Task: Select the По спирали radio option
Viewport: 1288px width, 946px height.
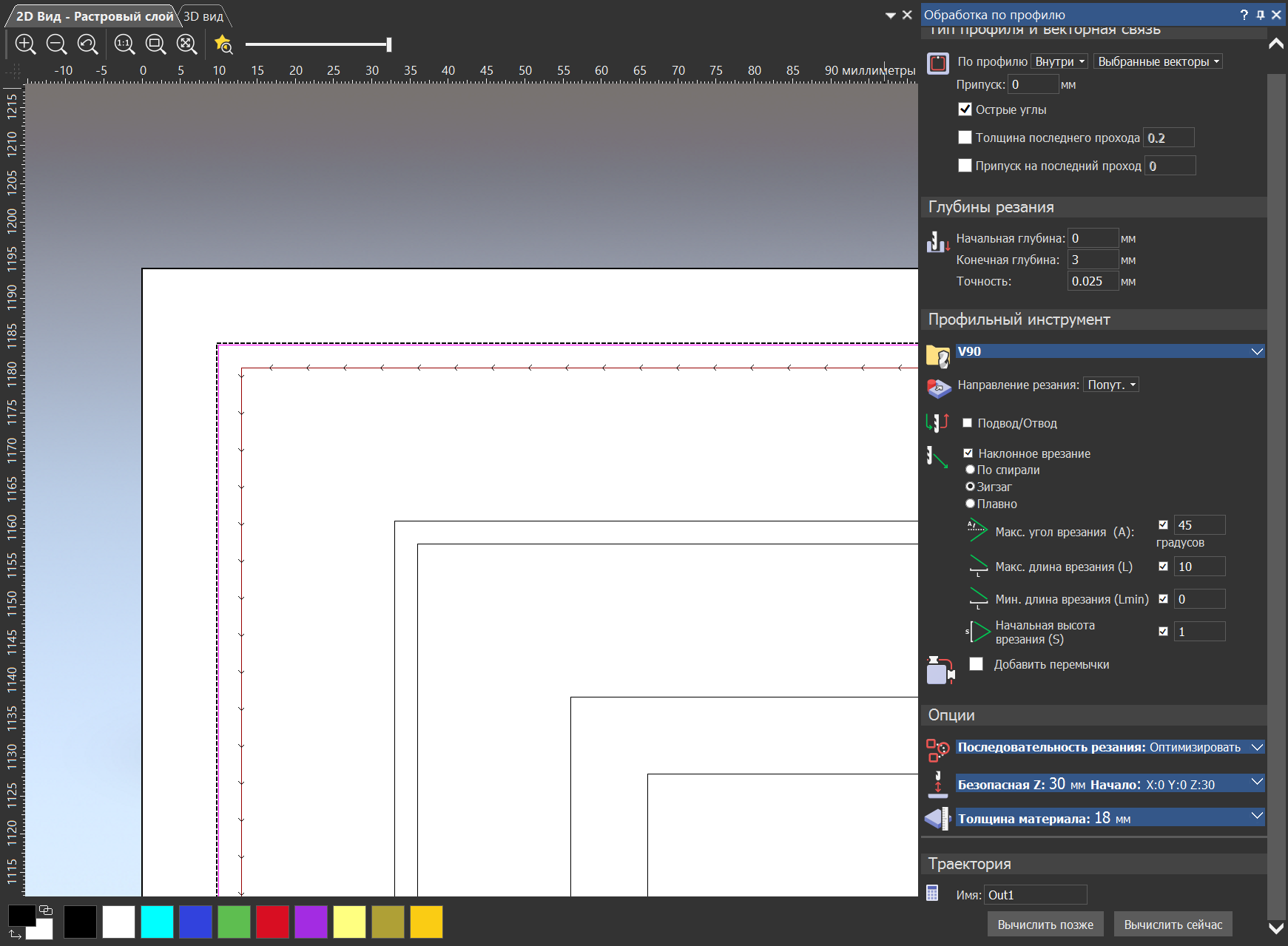Action: click(970, 470)
